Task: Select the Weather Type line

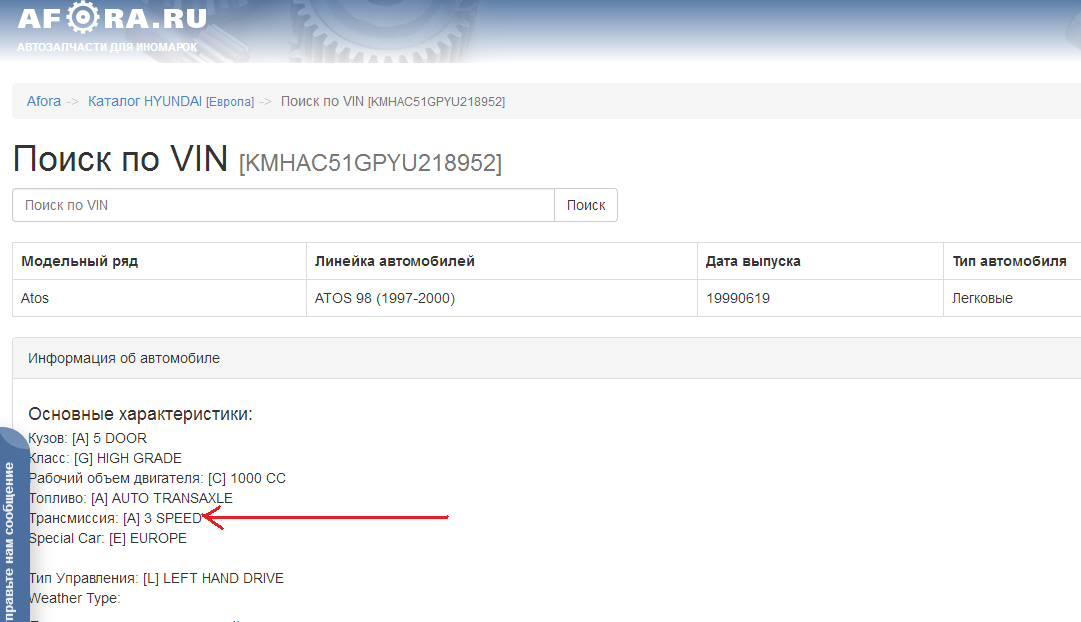Action: coord(74,598)
